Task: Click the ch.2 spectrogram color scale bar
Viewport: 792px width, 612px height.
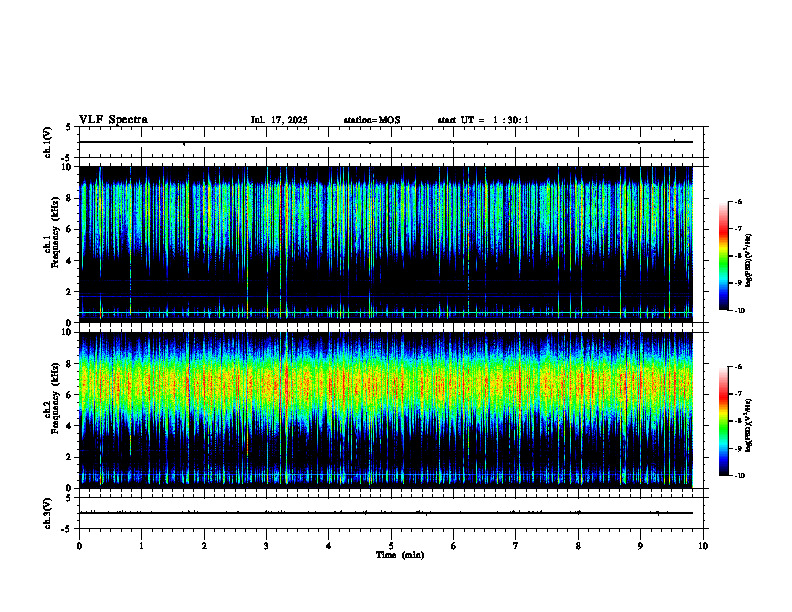Action: pos(724,421)
